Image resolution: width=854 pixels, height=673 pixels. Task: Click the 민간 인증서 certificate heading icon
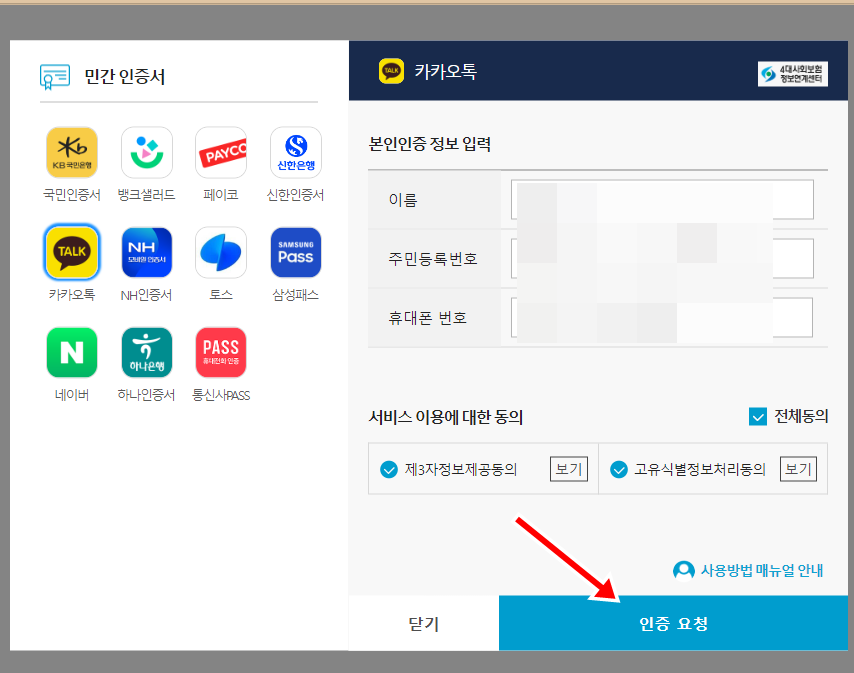coord(54,77)
